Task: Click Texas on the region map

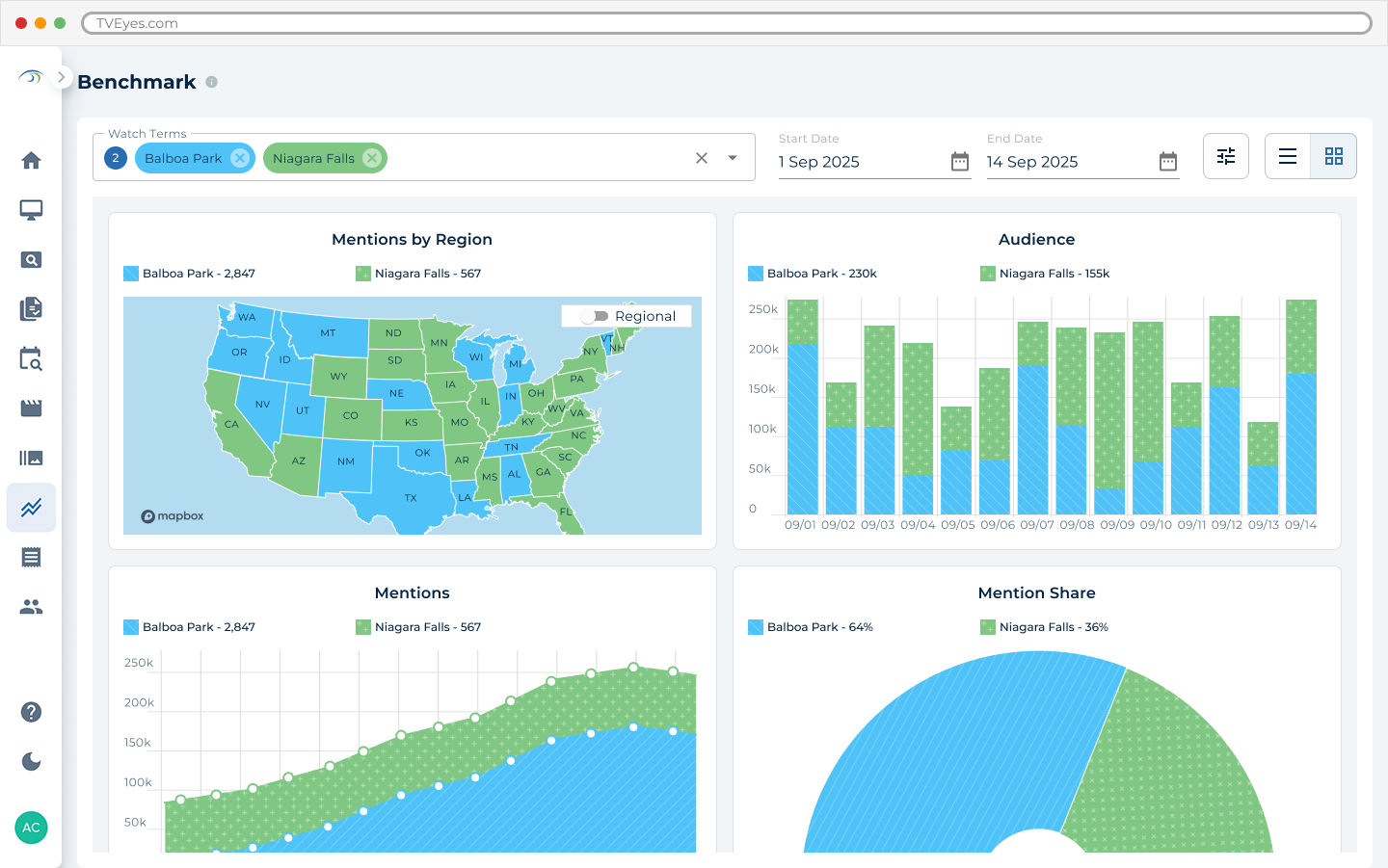Action: tap(405, 491)
